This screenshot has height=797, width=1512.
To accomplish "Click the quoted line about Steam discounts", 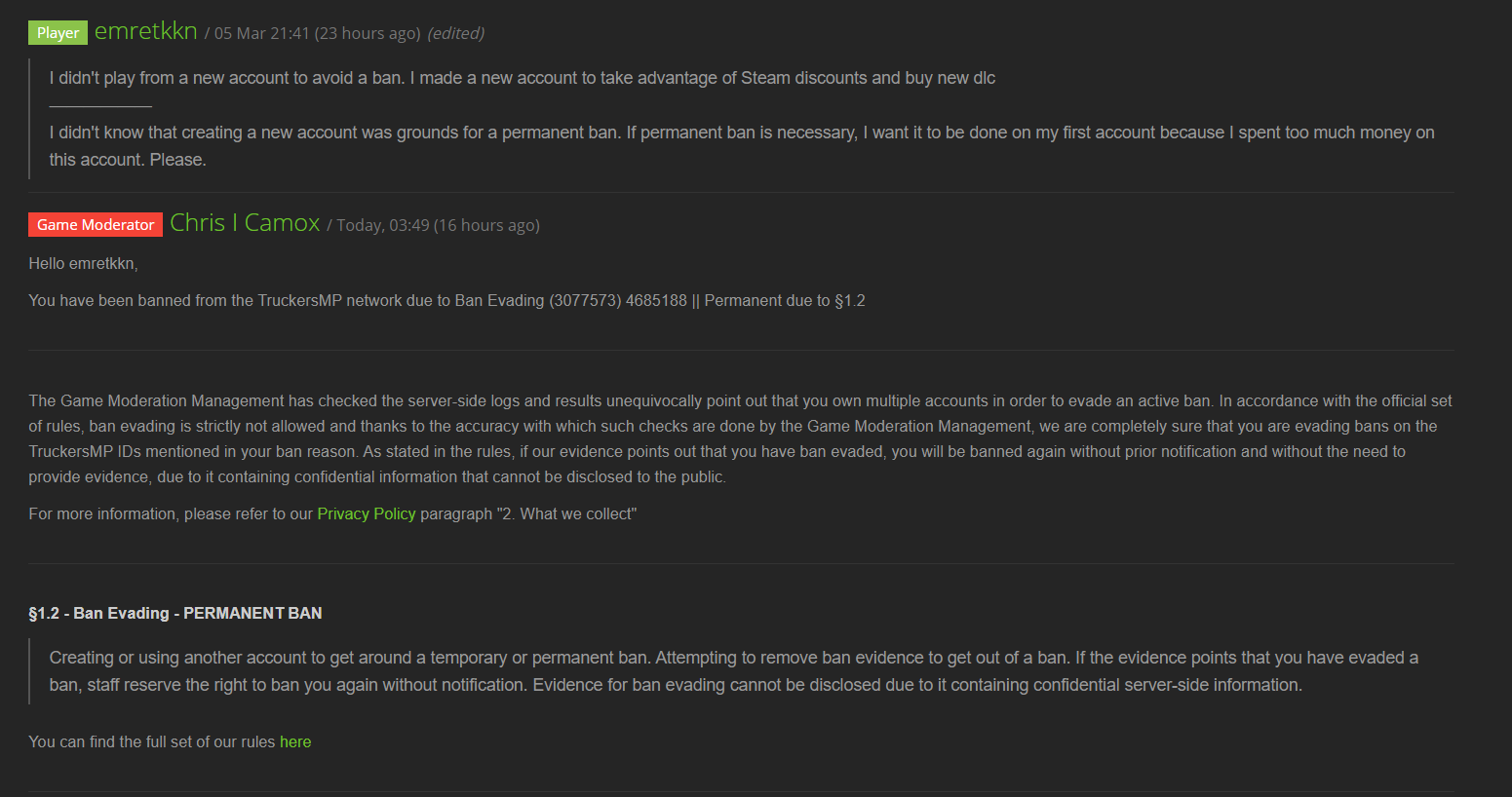I will coord(523,78).
